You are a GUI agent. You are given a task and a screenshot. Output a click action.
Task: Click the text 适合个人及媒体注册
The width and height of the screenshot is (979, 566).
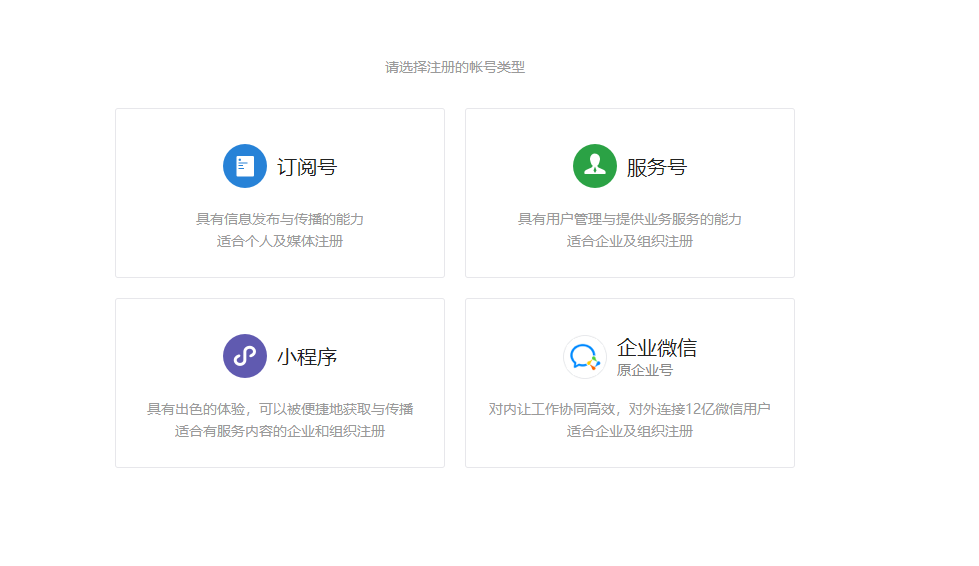click(x=280, y=241)
